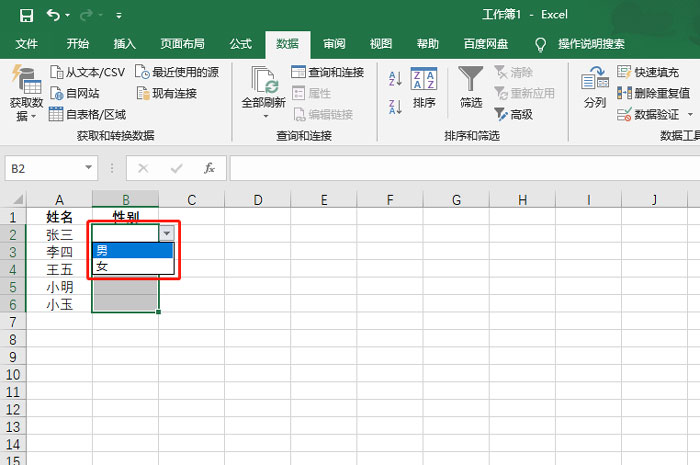Open the Data Validation (数据验证) dropdown

690,115
